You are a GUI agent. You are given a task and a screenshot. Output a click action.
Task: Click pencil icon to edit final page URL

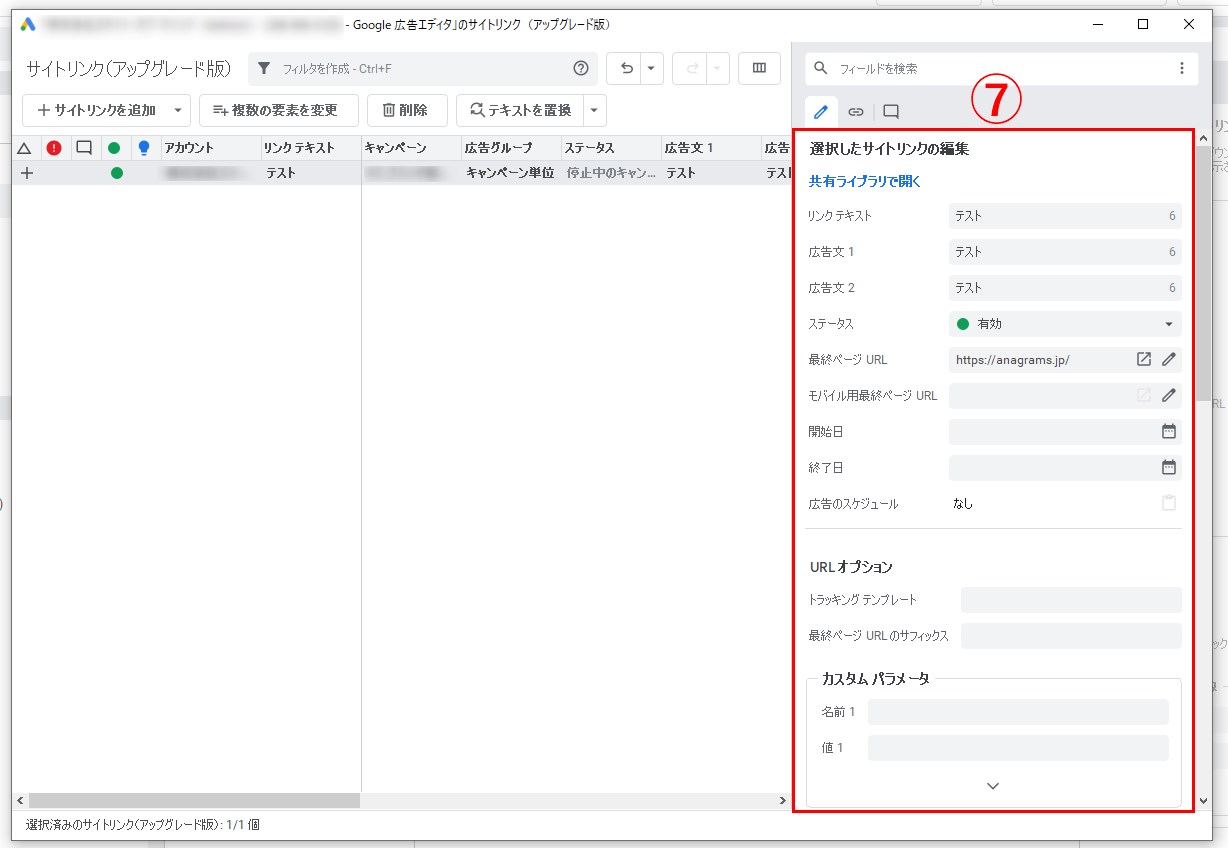(1169, 360)
